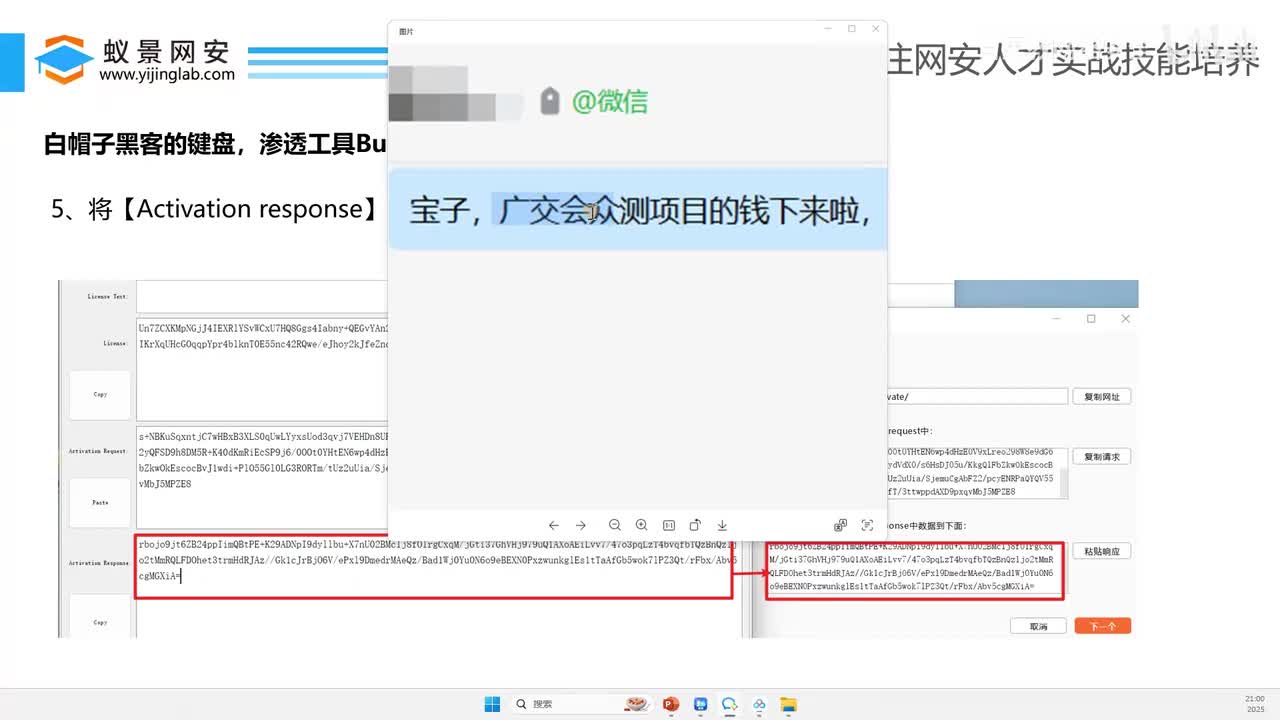1280x720 pixels.
Task: Maximize the picture viewer window
Action: coord(852,29)
